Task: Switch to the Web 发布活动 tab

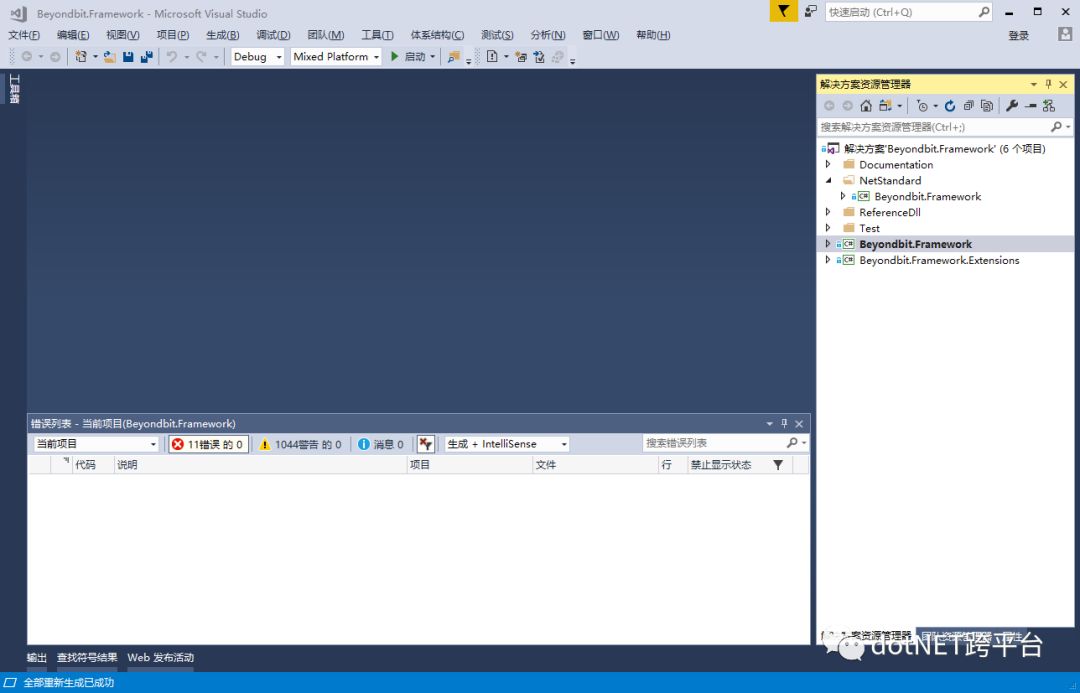Action: (160, 658)
